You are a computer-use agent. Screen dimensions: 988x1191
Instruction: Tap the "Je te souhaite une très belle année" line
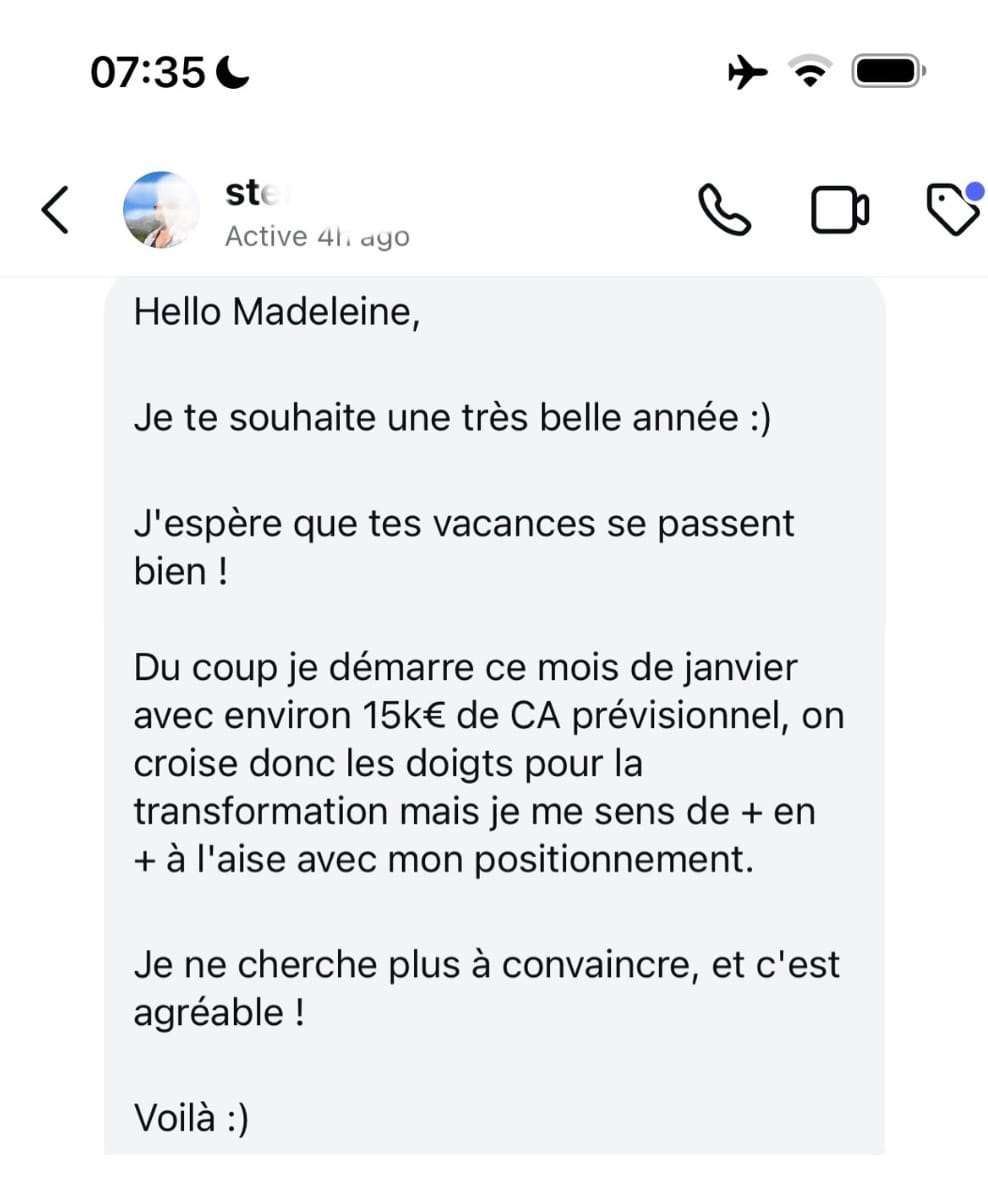tap(452, 418)
